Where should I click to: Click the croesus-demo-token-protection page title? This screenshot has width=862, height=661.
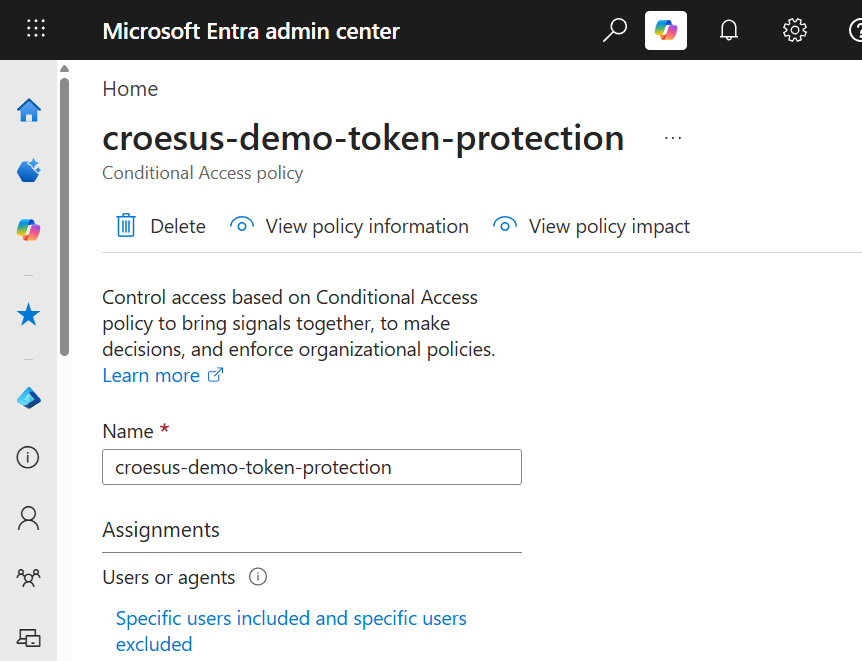click(x=363, y=137)
